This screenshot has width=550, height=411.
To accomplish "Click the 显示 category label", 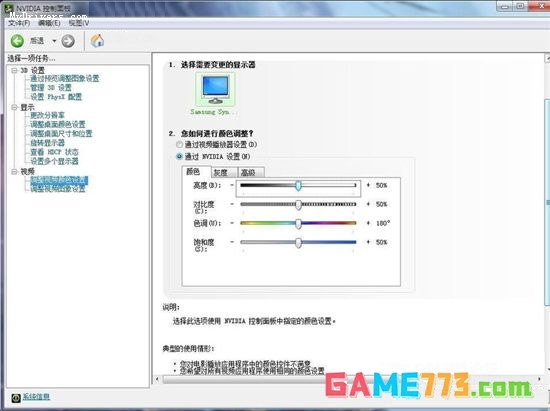I will pos(27,107).
